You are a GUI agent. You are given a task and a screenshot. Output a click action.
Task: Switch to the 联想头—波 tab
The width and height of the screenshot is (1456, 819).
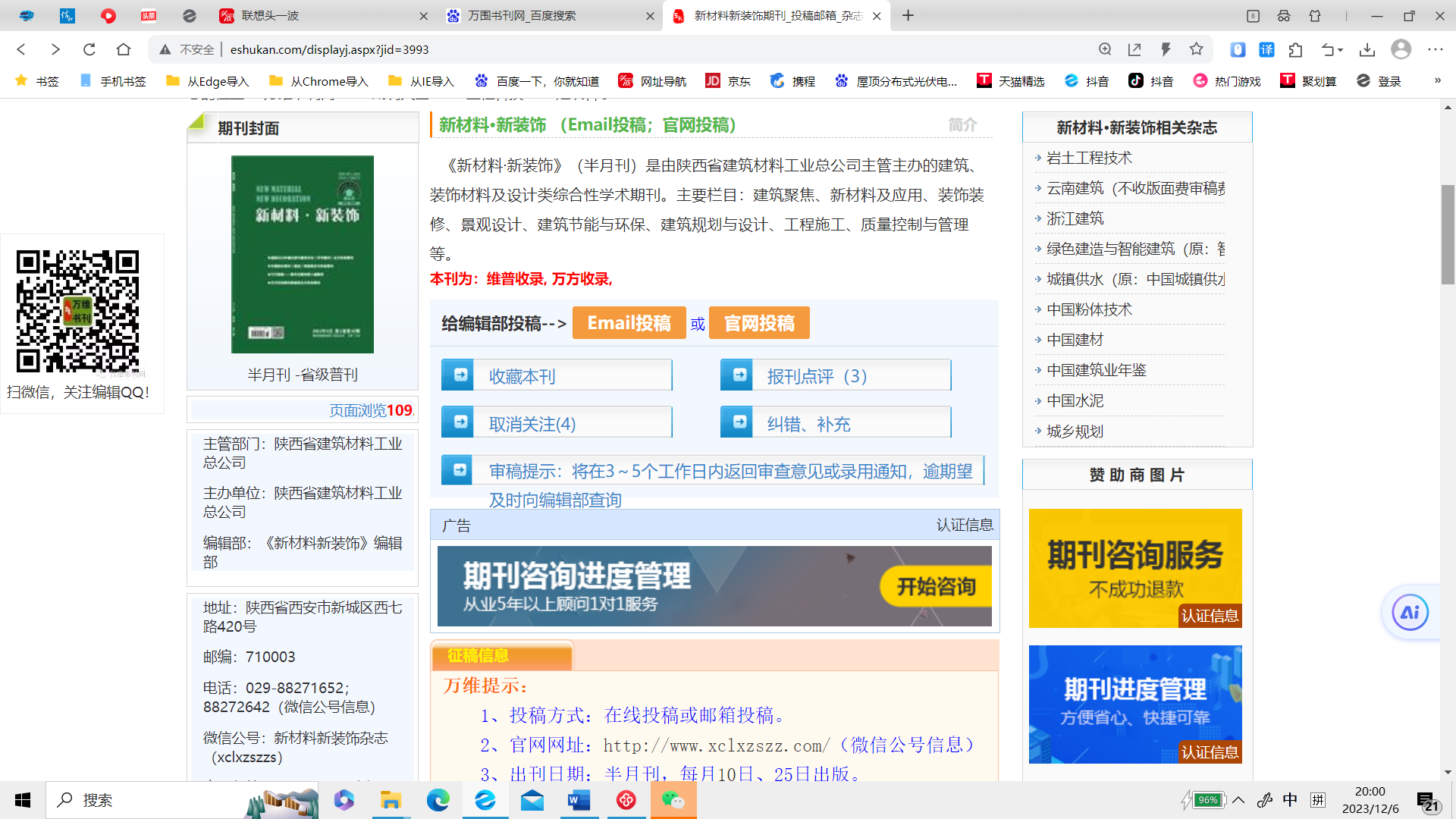coord(322,15)
